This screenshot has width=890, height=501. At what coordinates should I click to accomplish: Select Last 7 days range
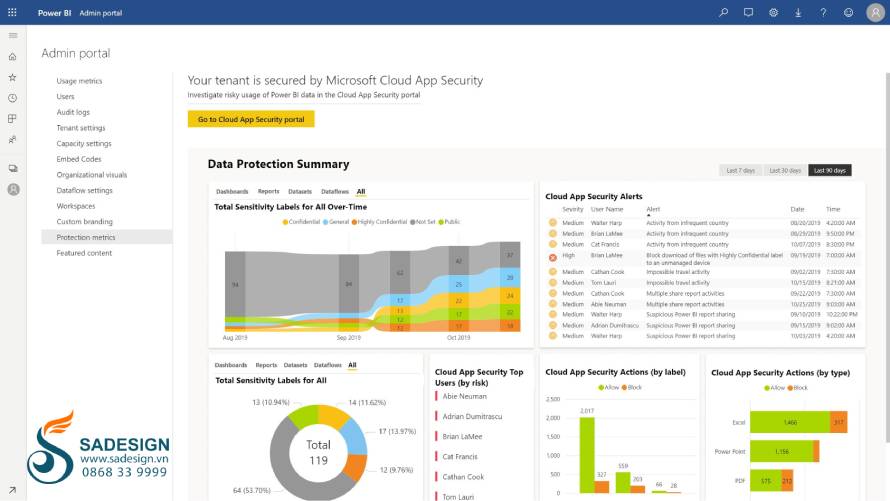click(x=741, y=170)
